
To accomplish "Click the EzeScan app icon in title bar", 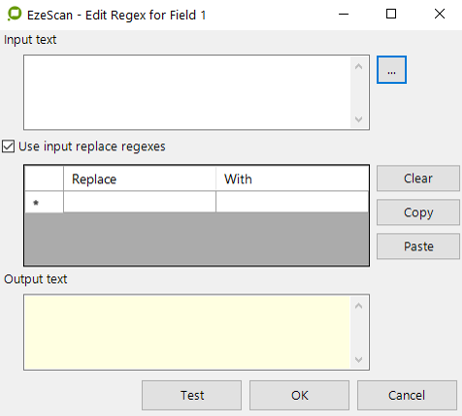I will (x=14, y=14).
